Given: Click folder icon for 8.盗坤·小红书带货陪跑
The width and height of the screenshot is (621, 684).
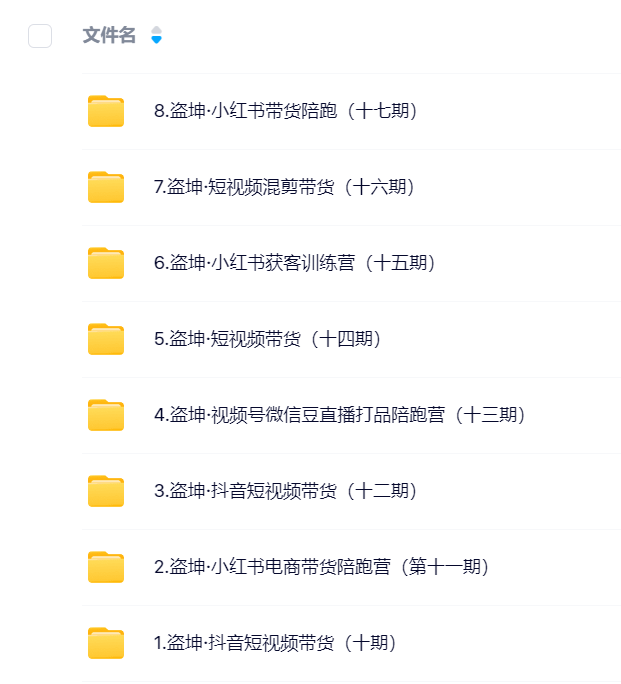Looking at the screenshot, I should pyautogui.click(x=106, y=111).
